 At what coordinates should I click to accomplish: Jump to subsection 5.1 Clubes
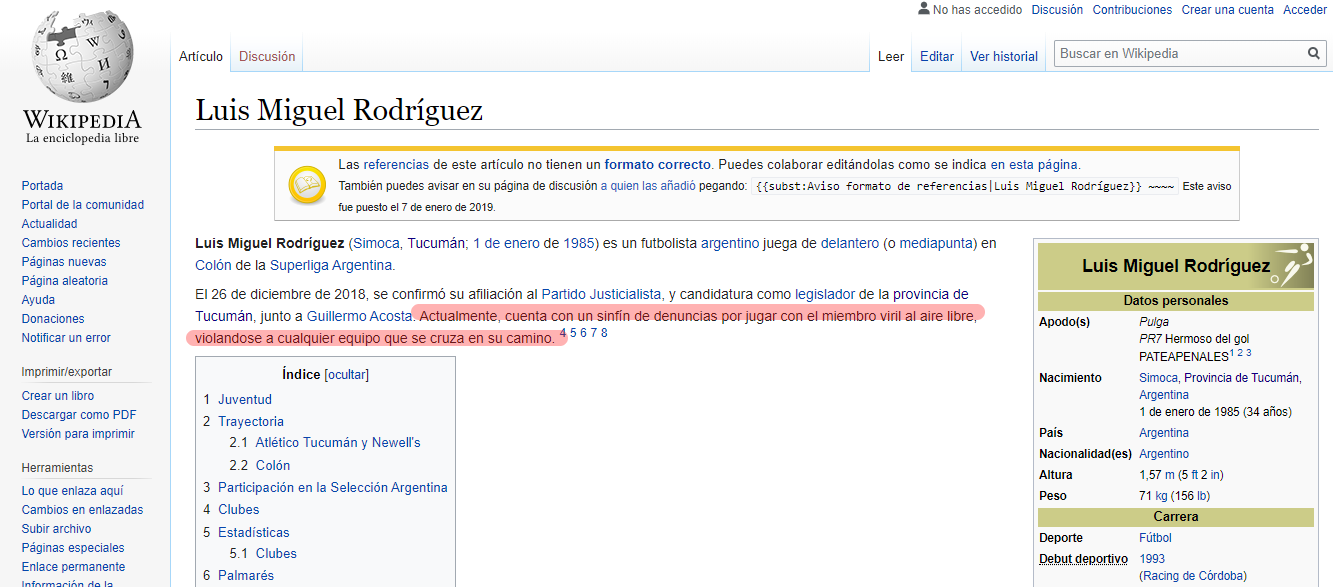point(276,553)
